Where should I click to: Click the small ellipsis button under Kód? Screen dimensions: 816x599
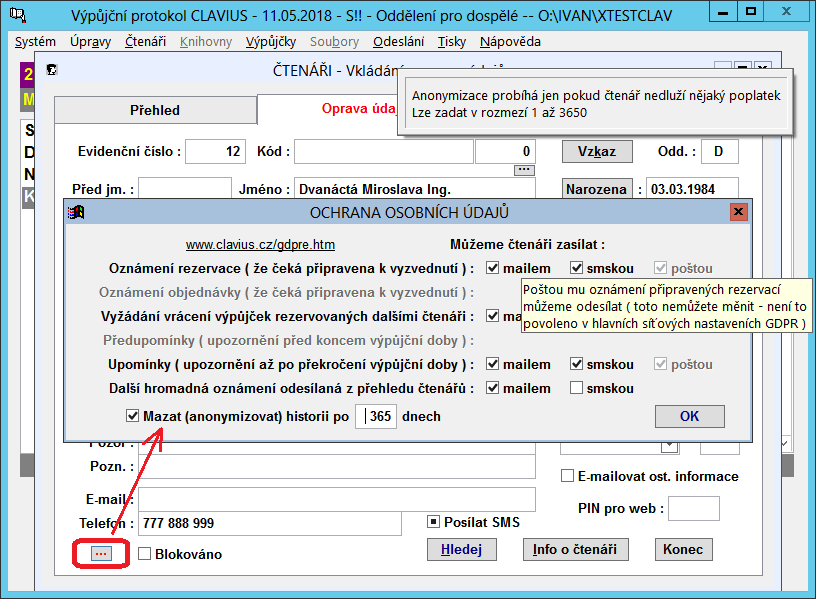(x=524, y=170)
